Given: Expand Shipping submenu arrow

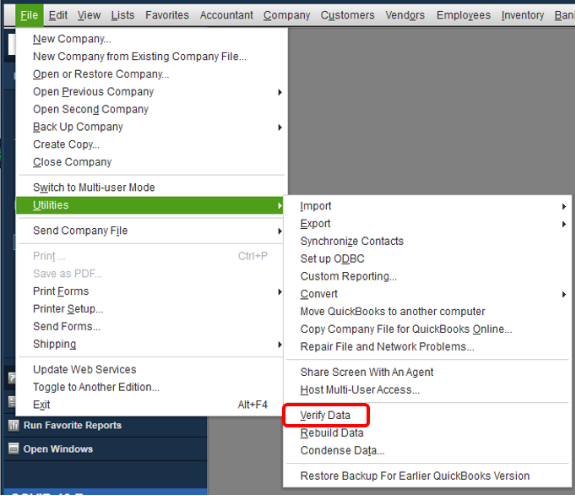Looking at the screenshot, I should pos(280,345).
